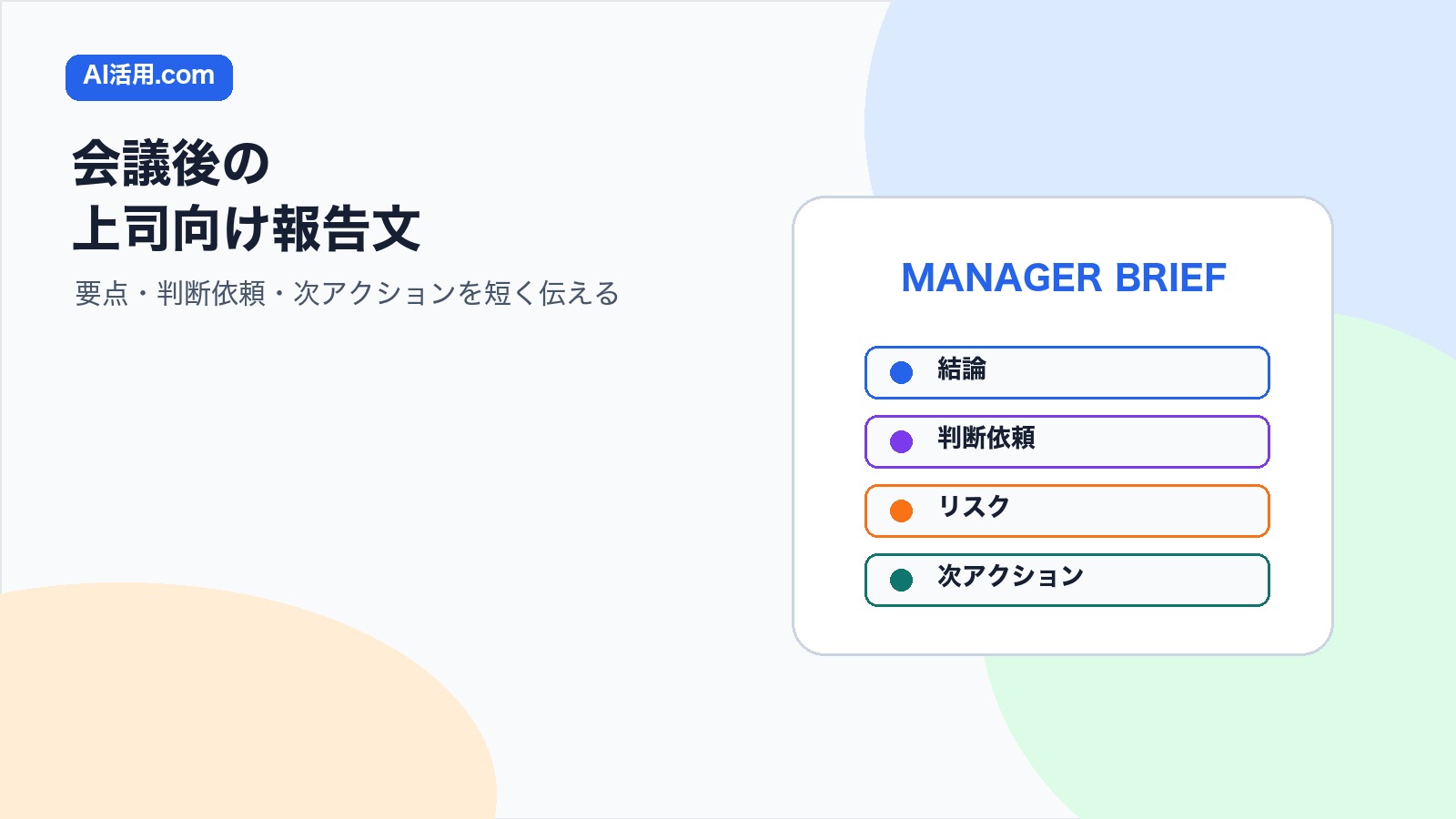Click the リスク text label
The height and width of the screenshot is (819, 1456).
[974, 507]
